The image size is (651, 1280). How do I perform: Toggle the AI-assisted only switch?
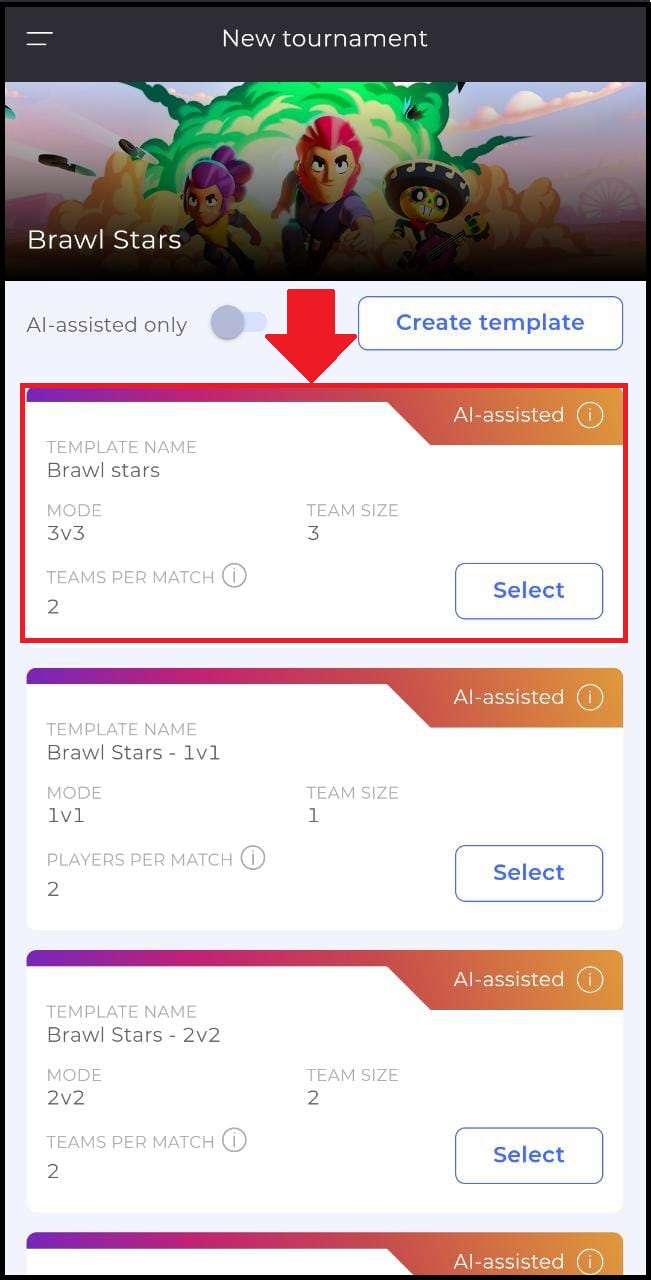239,322
